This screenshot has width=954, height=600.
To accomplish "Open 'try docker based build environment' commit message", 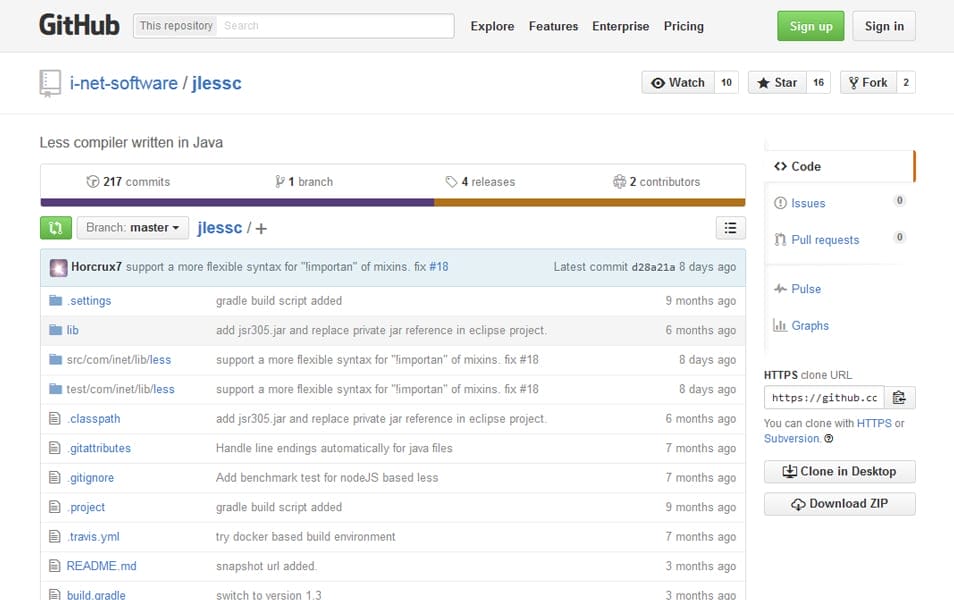I will (305, 537).
